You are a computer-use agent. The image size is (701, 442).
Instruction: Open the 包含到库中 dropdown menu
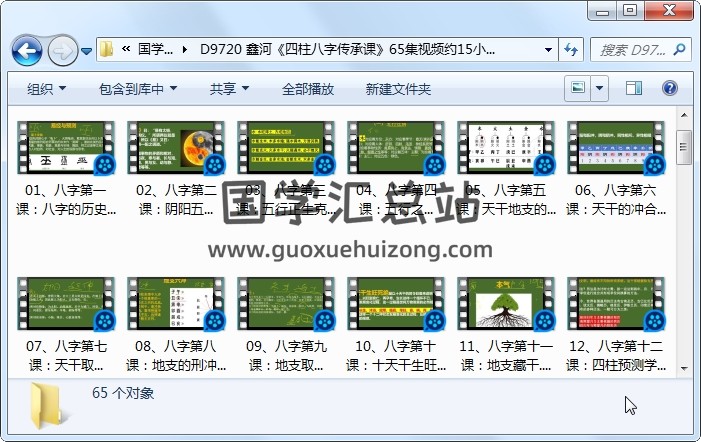139,89
